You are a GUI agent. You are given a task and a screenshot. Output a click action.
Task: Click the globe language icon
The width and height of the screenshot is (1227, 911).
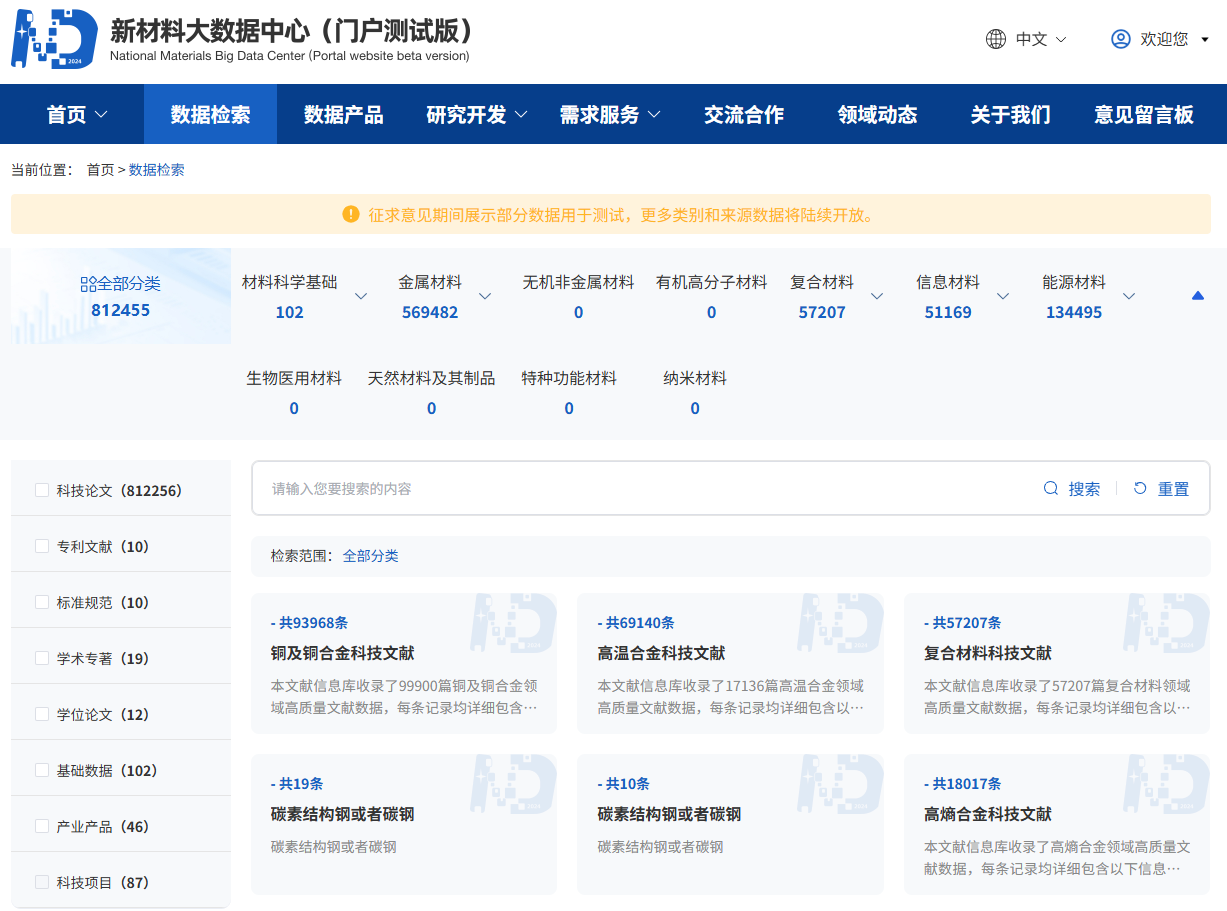pos(995,39)
